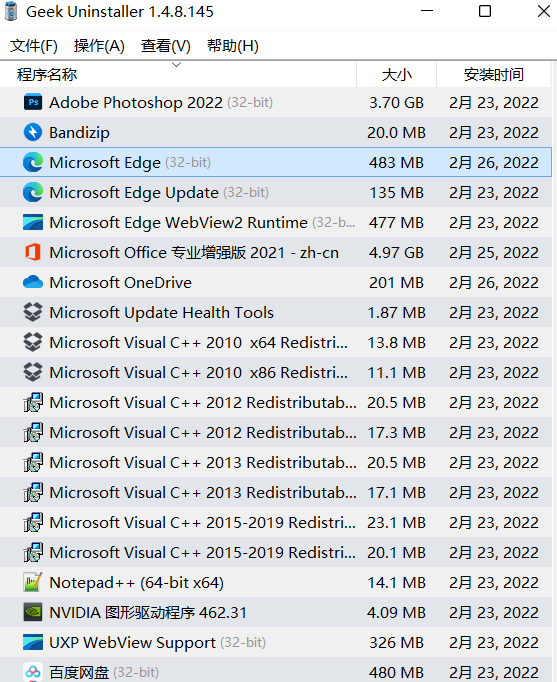
Task: Open the 帮助(H) menu
Action: 233,46
